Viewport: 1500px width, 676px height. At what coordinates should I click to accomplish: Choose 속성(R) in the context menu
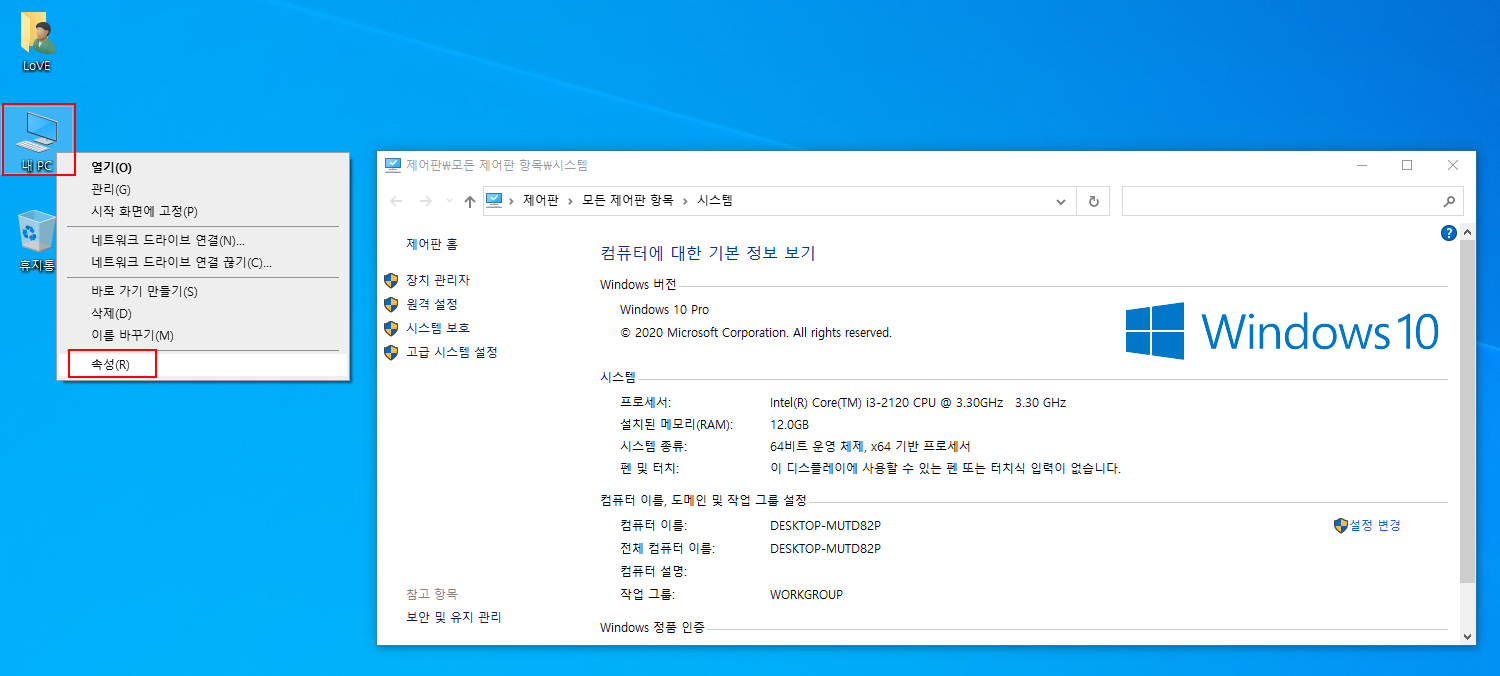pos(203,365)
